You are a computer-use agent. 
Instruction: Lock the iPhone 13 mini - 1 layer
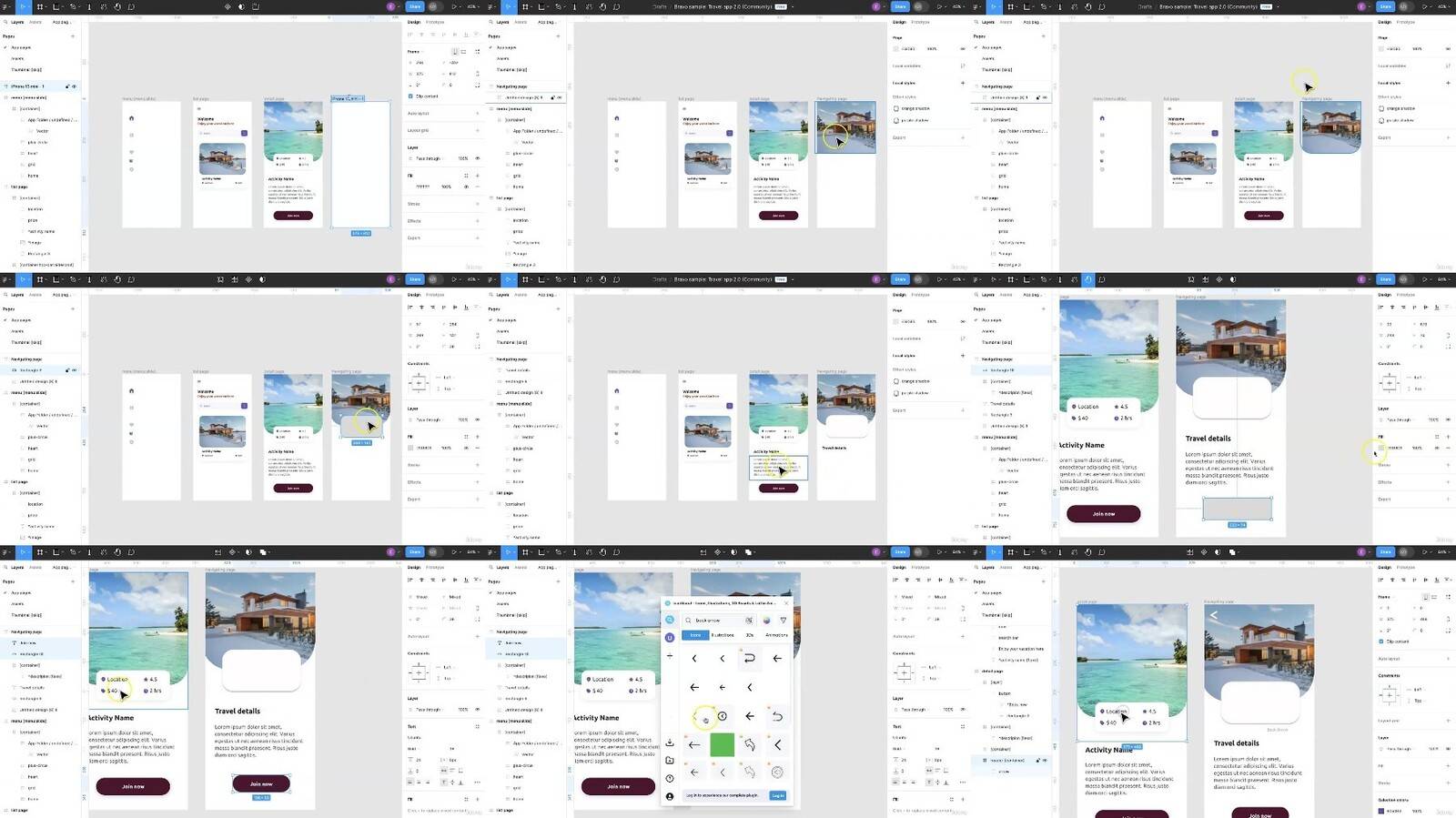tap(67, 86)
